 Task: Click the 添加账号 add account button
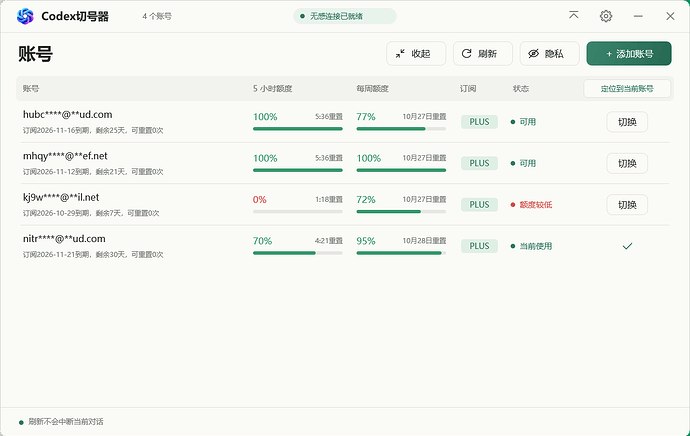pos(629,54)
